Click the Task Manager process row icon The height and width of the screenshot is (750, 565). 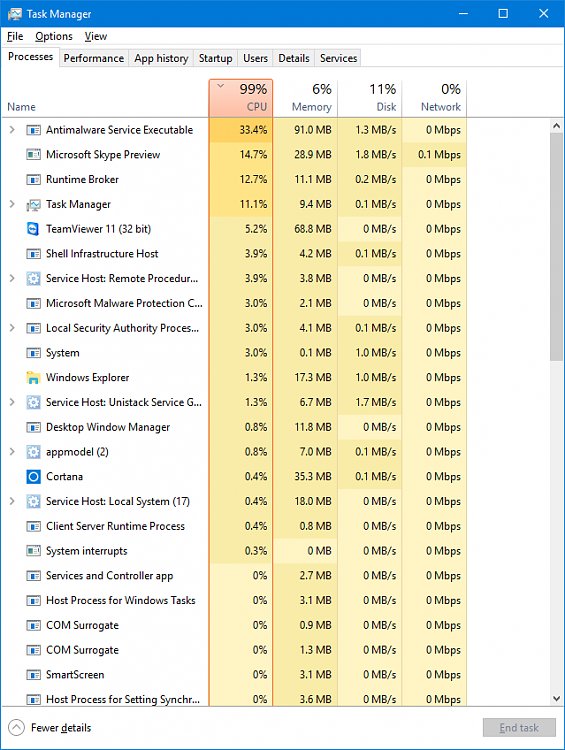point(33,205)
